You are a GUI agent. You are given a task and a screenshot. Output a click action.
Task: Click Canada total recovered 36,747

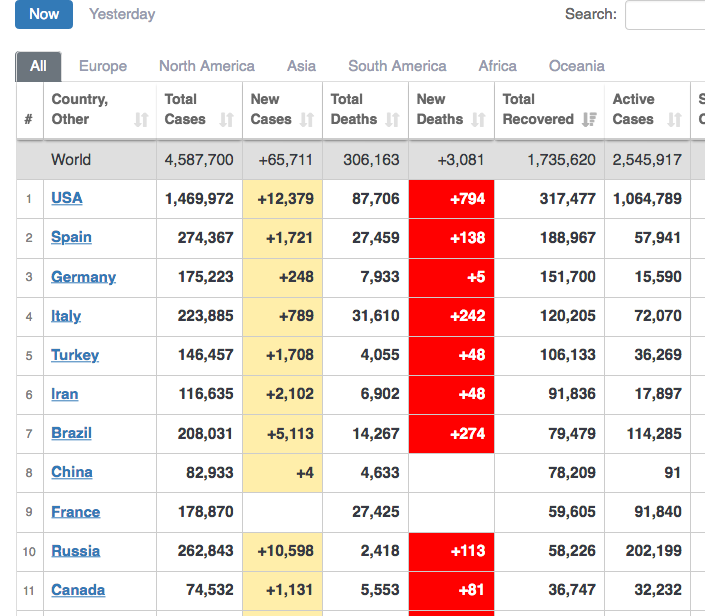tap(572, 590)
